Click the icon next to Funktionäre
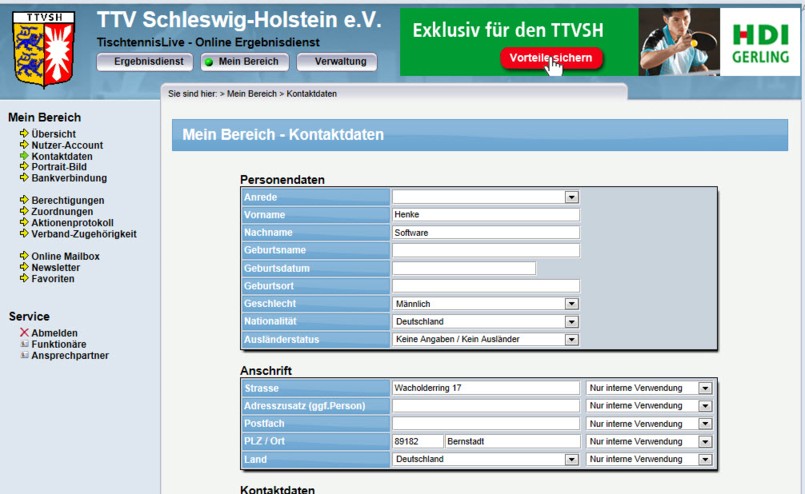 [x=24, y=344]
